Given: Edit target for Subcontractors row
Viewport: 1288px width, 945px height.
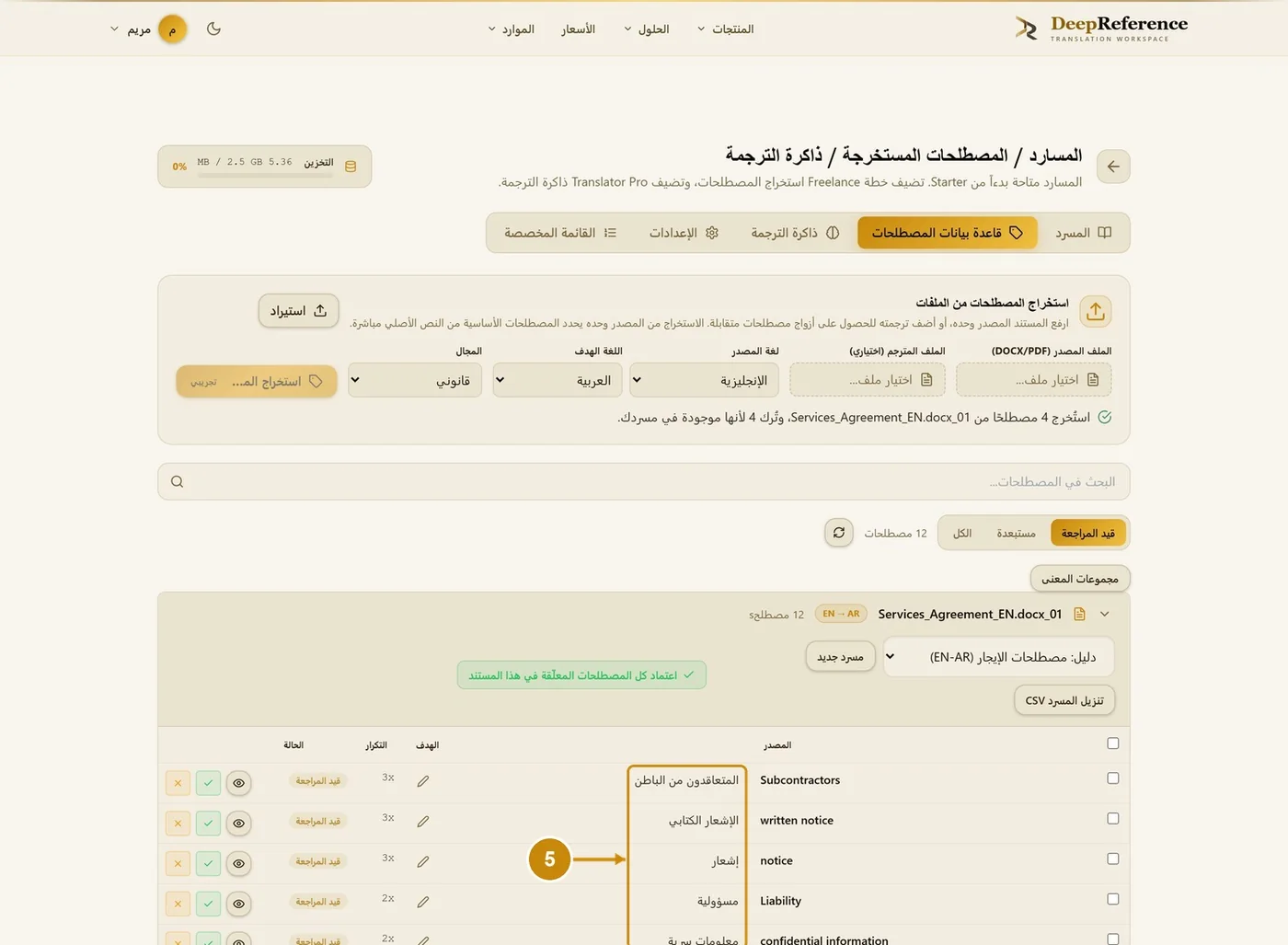Looking at the screenshot, I should (x=423, y=781).
